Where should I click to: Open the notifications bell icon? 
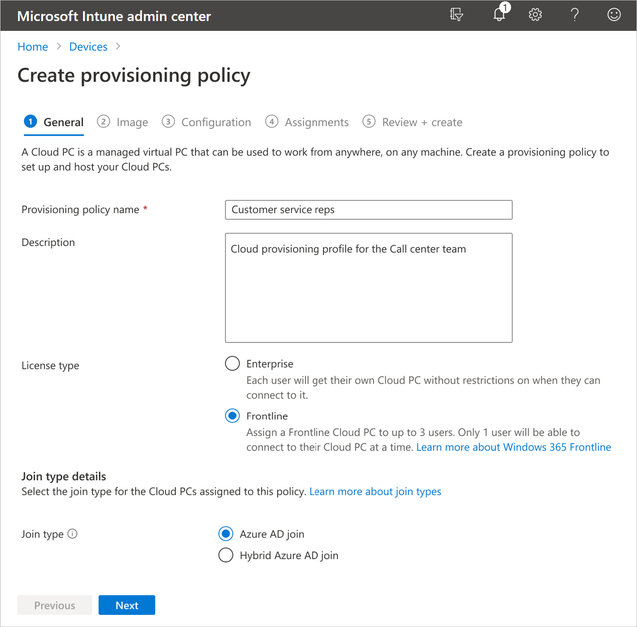pyautogui.click(x=500, y=13)
